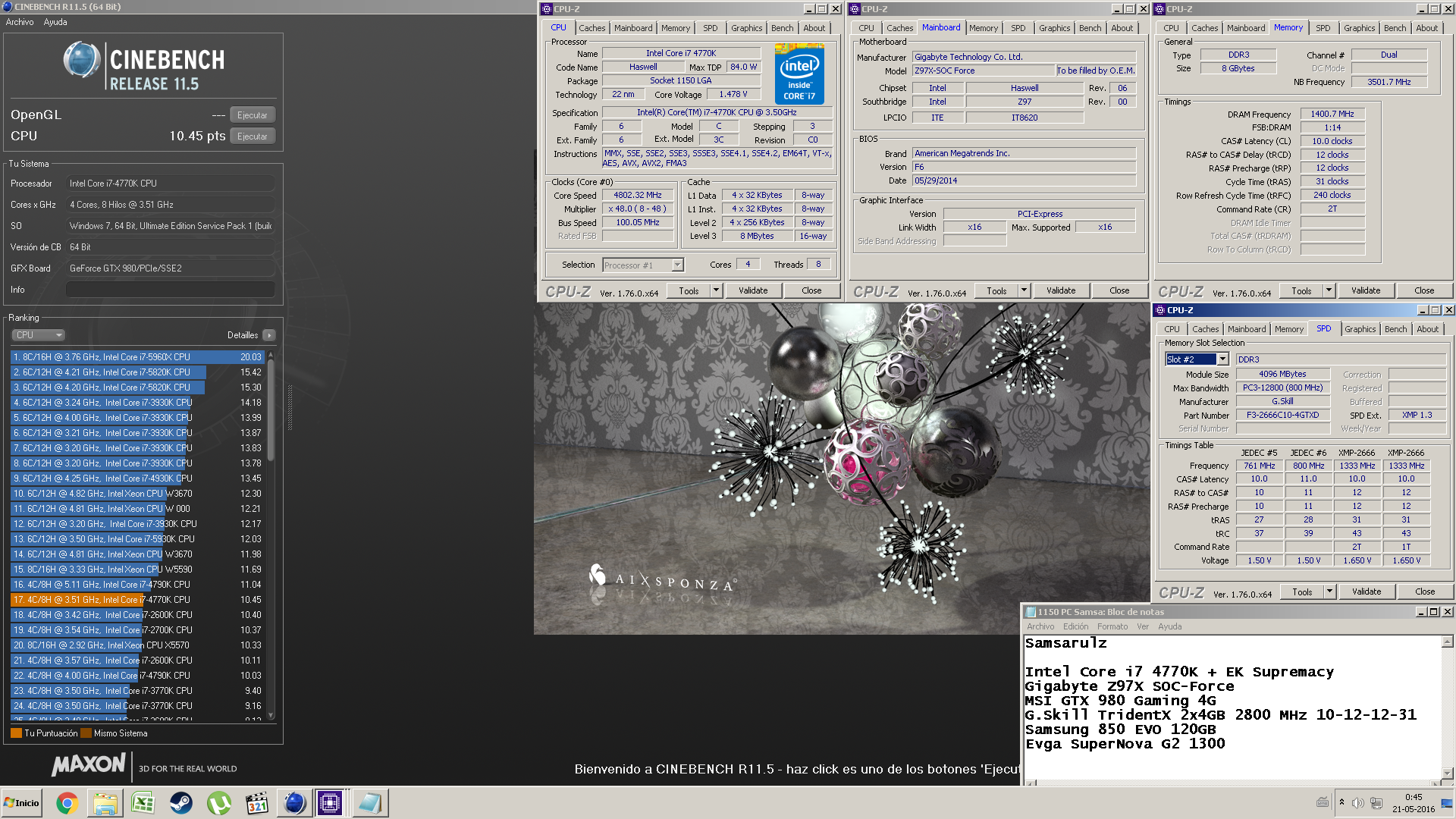
Task: Open Tools dropdown arrow in Memory CPU-Z window
Action: (x=1329, y=290)
